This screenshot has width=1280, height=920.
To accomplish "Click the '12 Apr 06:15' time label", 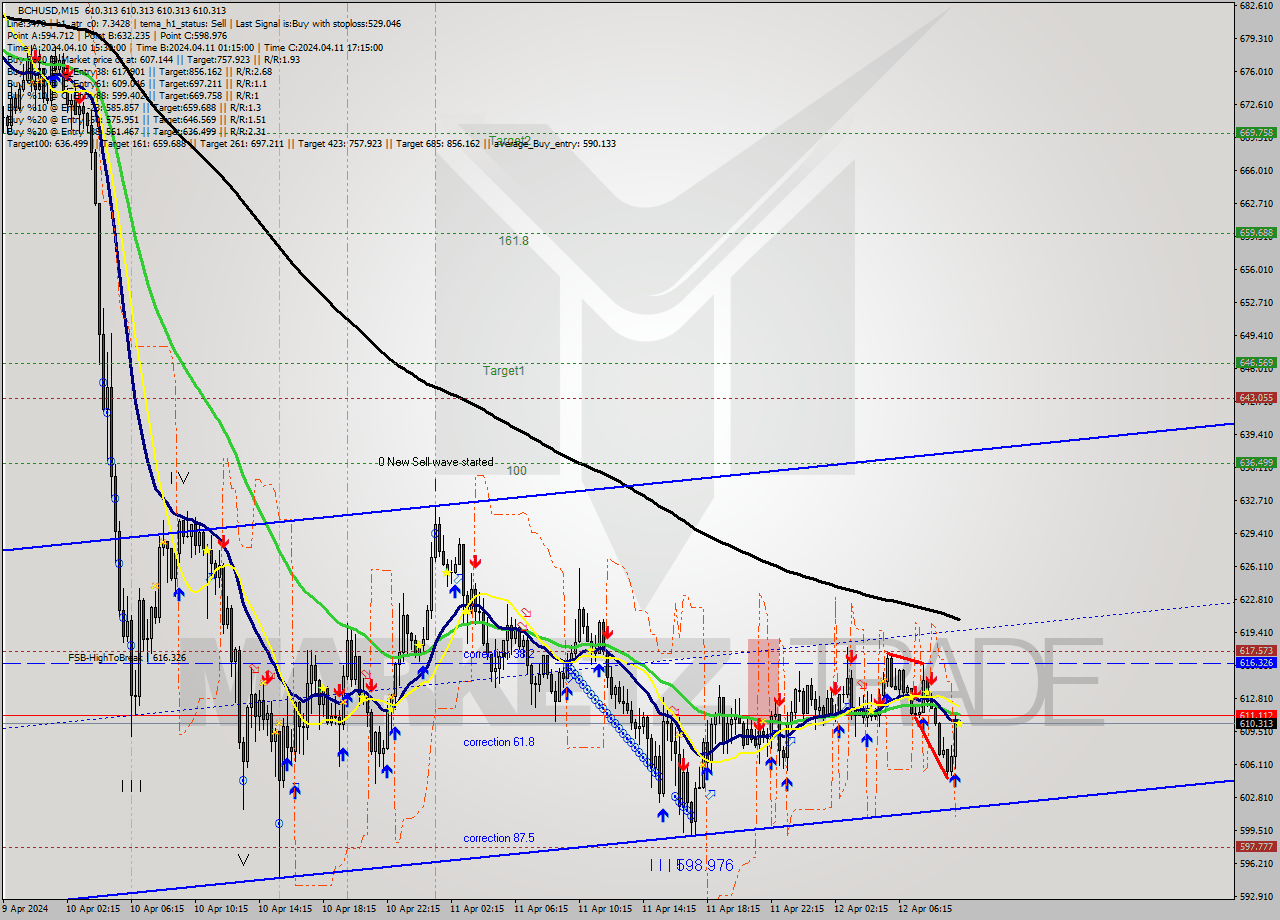I will [x=925, y=910].
